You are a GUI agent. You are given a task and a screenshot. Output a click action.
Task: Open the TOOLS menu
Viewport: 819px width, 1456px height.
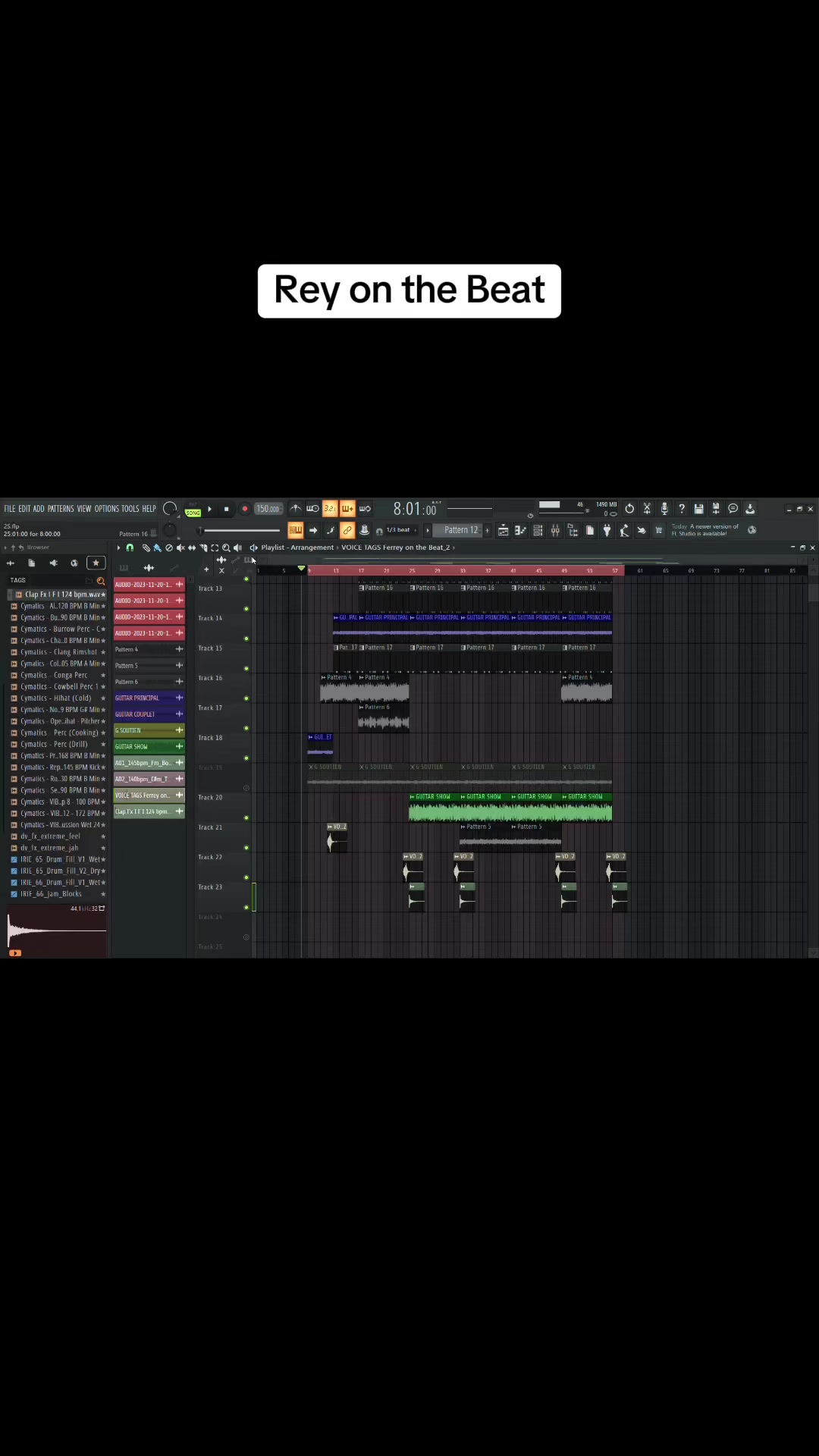point(130,509)
